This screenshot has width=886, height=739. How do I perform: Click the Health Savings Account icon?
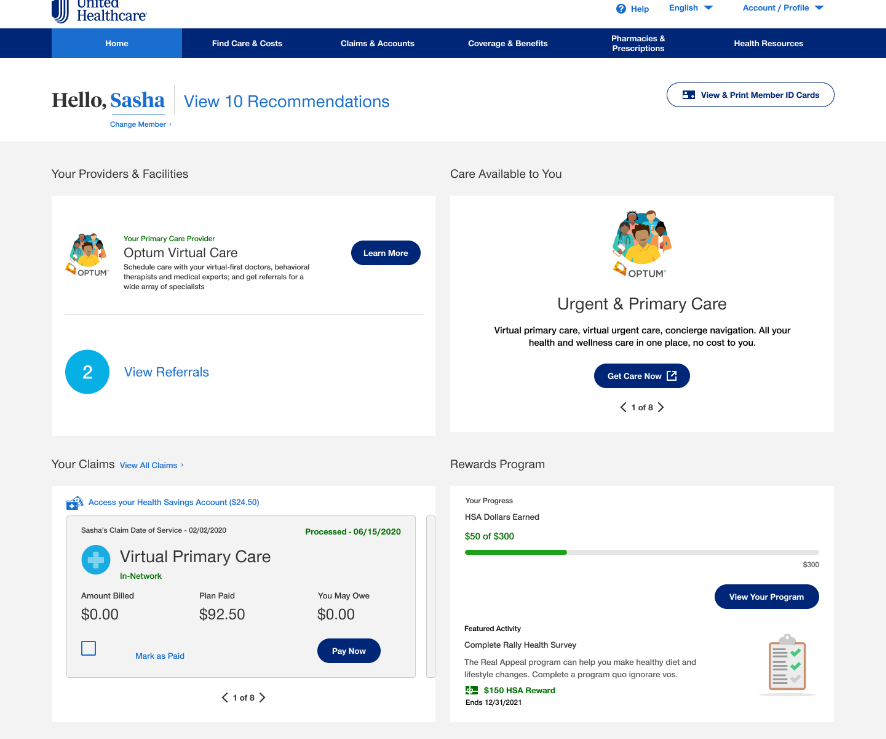point(75,502)
